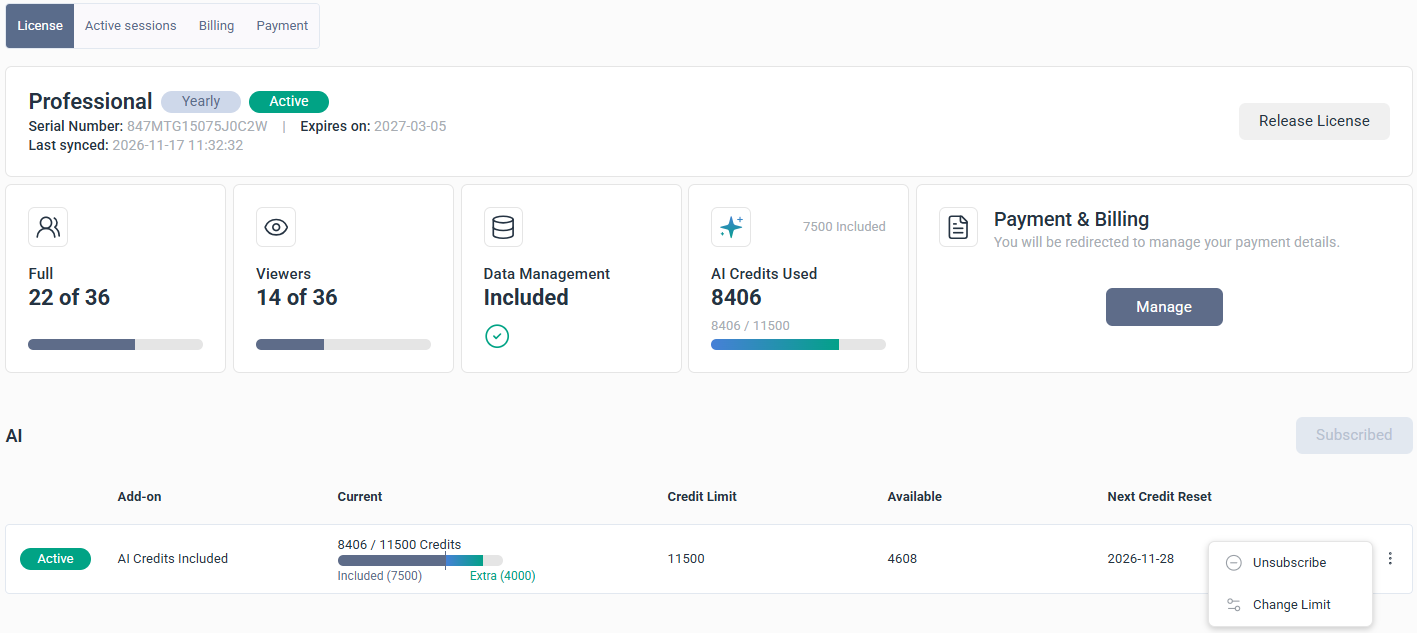Click the '7500 Included' label

844,227
